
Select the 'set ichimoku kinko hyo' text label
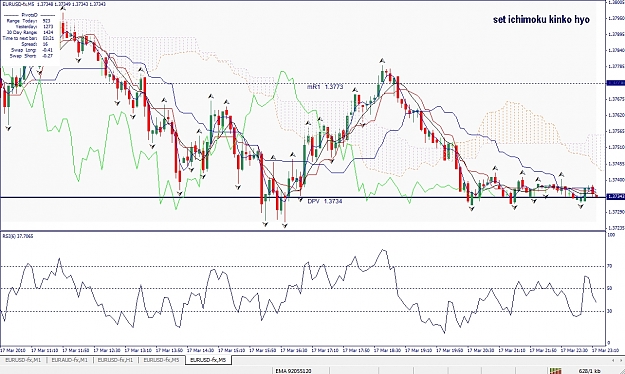point(541,20)
